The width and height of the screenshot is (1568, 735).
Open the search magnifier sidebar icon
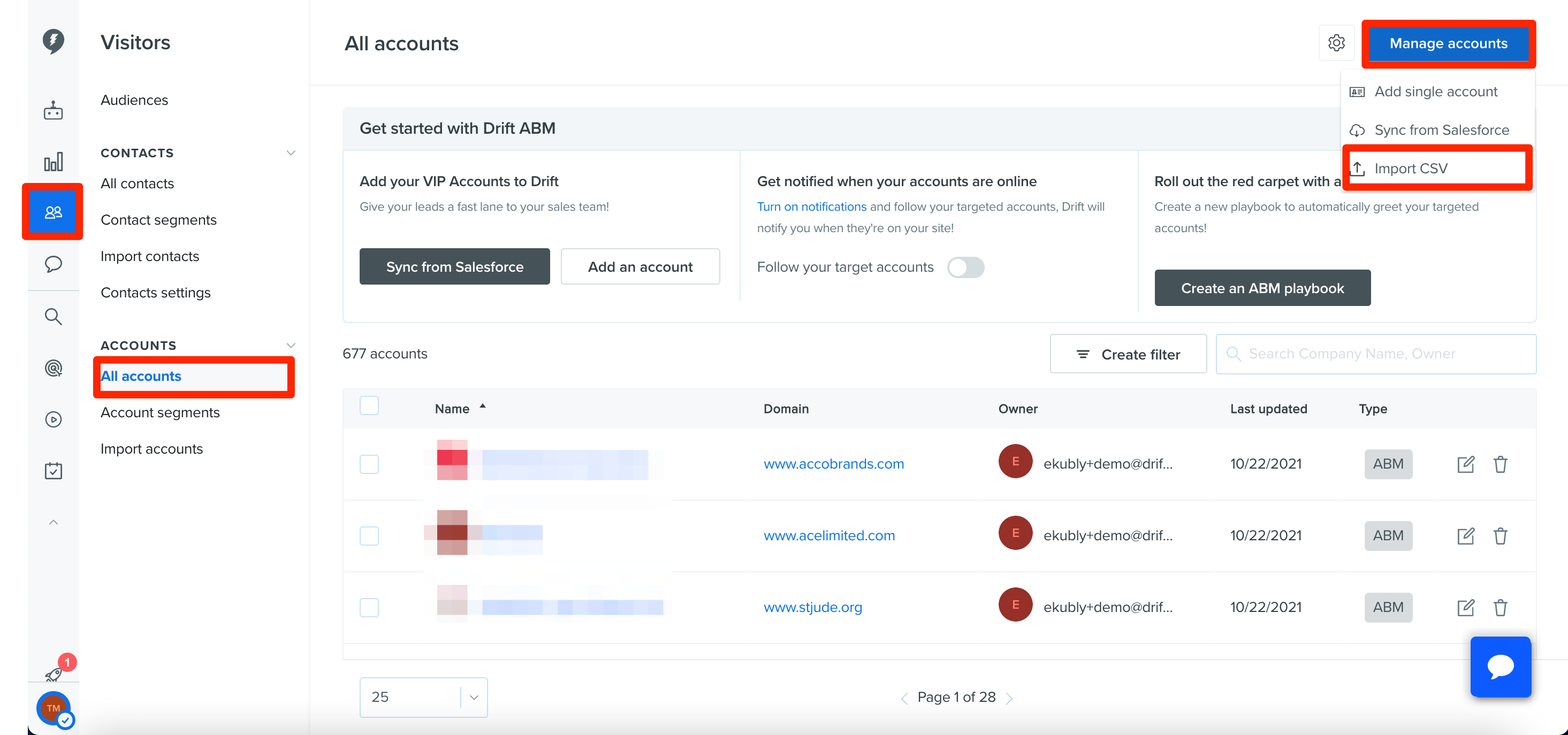coord(54,316)
